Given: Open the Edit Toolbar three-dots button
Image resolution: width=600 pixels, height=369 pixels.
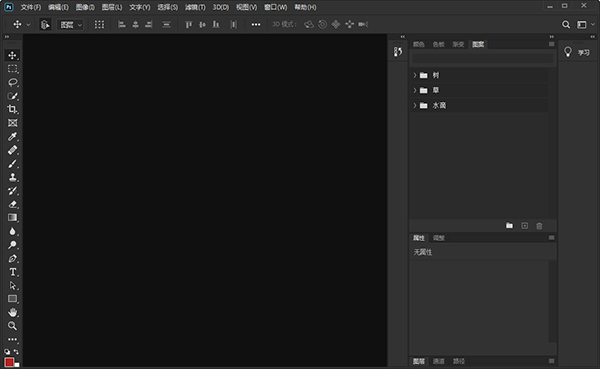Looking at the screenshot, I should click(x=12, y=339).
